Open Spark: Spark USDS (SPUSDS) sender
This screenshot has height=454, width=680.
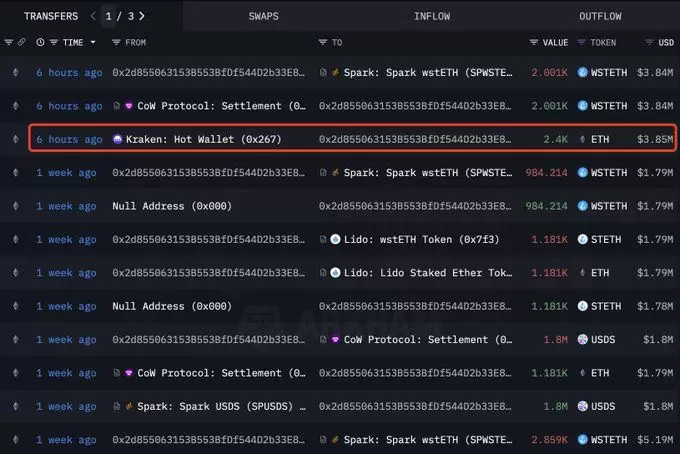coord(221,406)
